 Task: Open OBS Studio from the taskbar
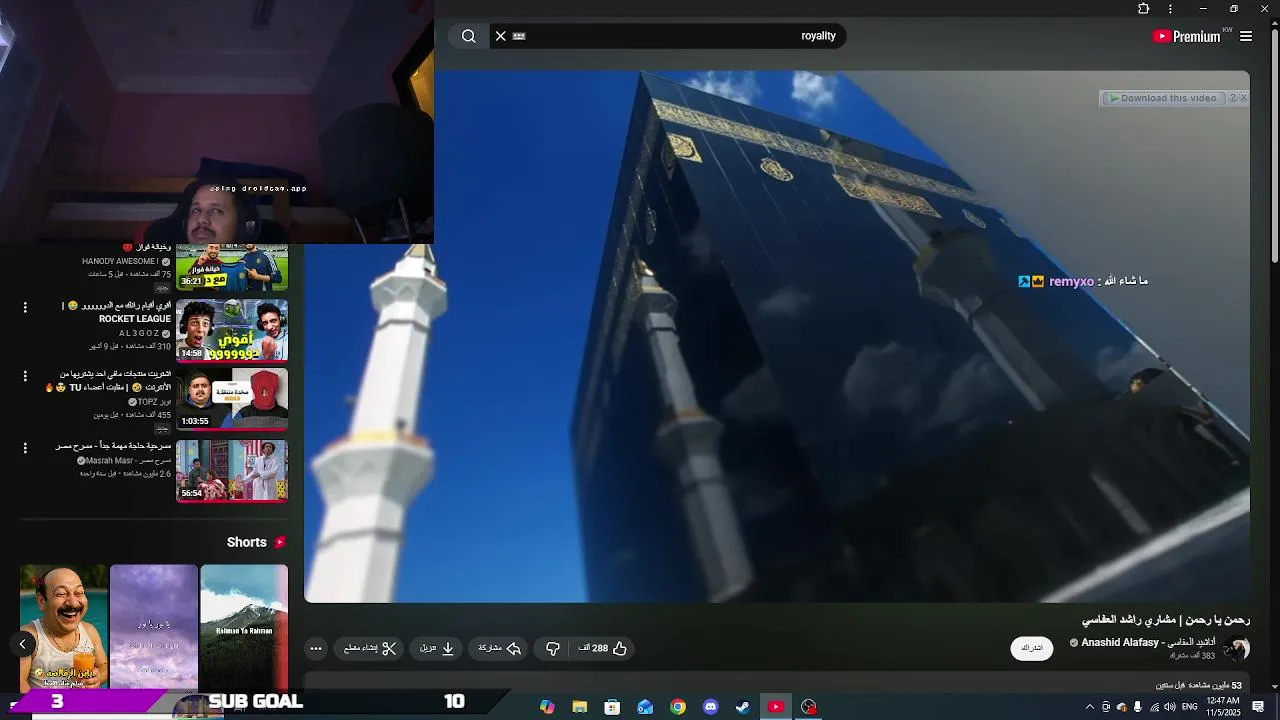coord(809,707)
